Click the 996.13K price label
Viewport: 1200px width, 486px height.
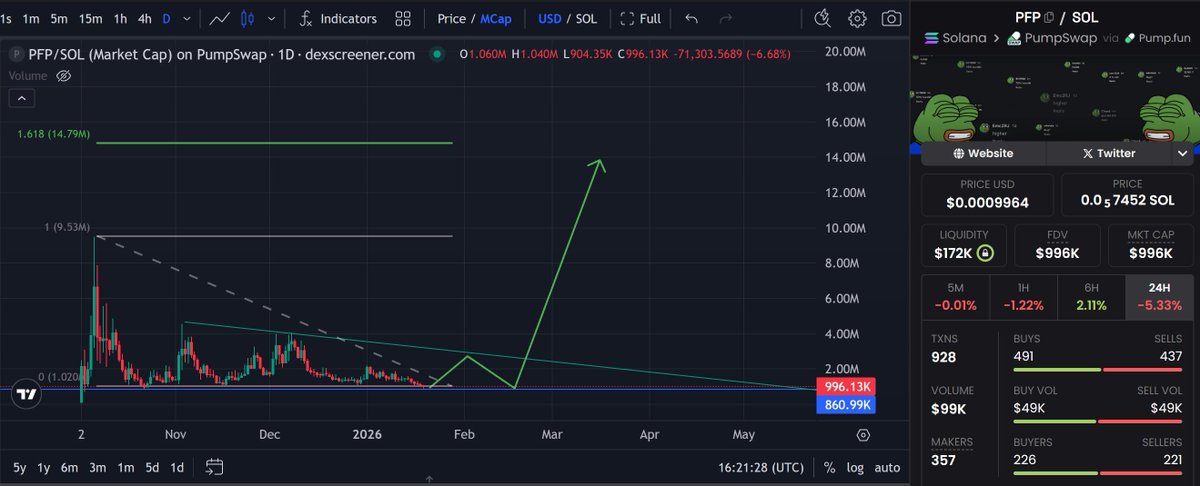[x=846, y=387]
